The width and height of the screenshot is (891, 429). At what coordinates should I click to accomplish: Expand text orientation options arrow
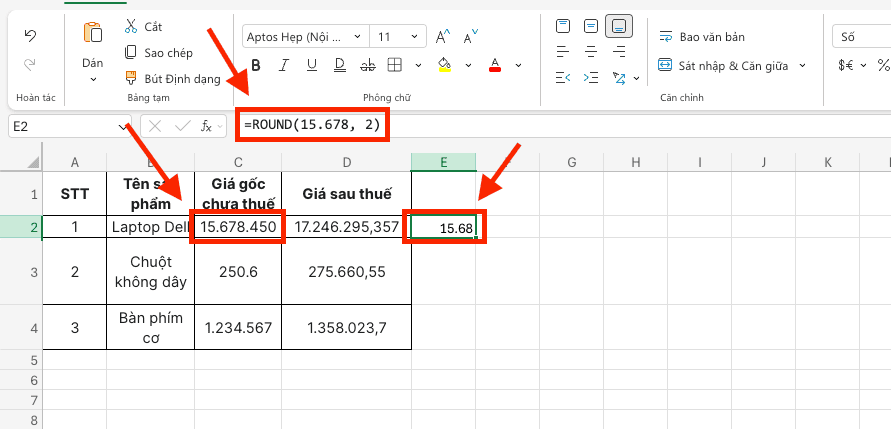pyautogui.click(x=636, y=78)
